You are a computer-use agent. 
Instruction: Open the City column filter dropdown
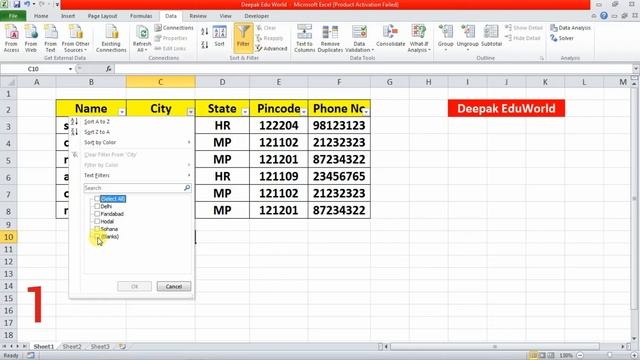point(191,112)
